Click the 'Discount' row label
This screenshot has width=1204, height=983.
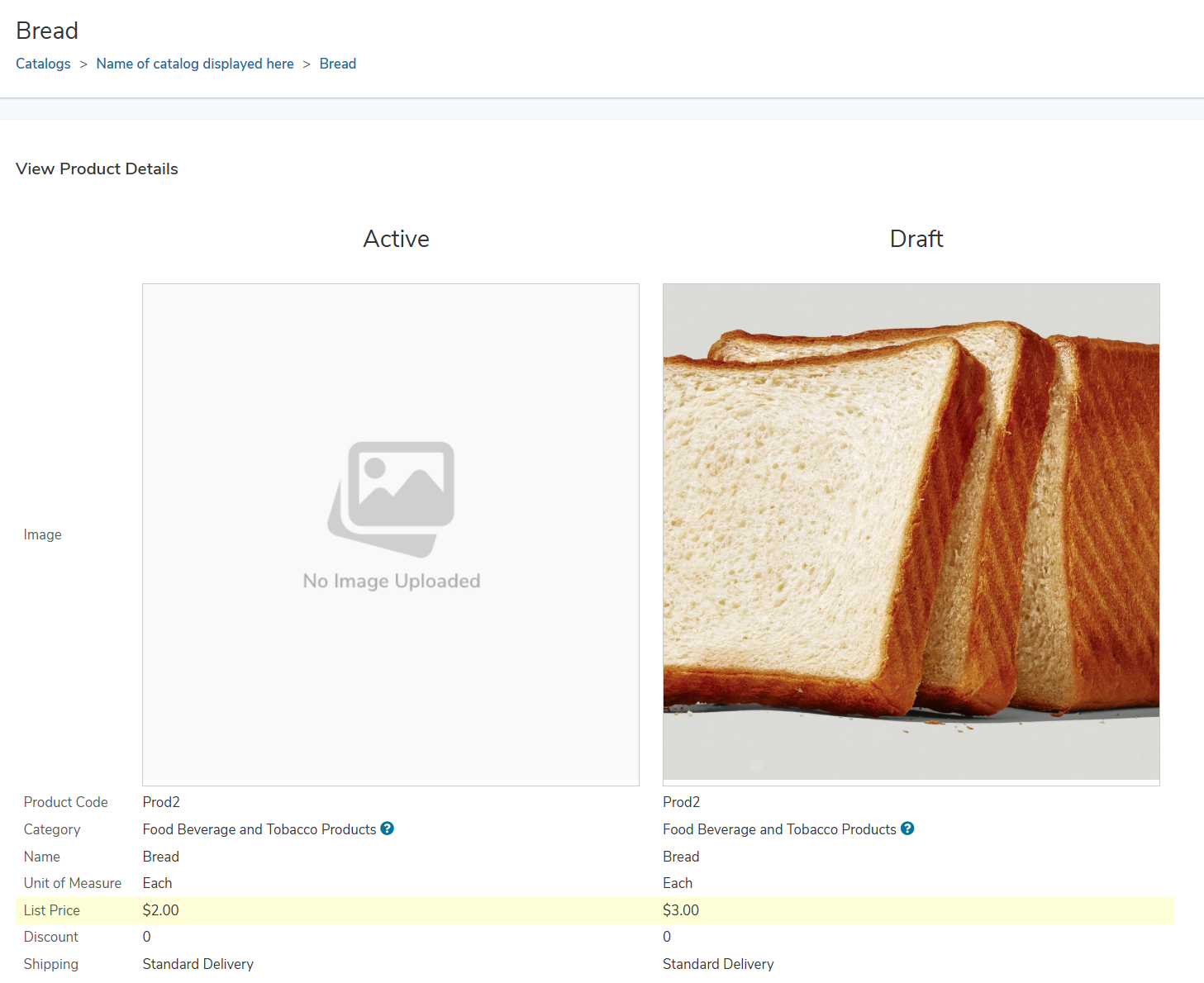click(x=51, y=937)
